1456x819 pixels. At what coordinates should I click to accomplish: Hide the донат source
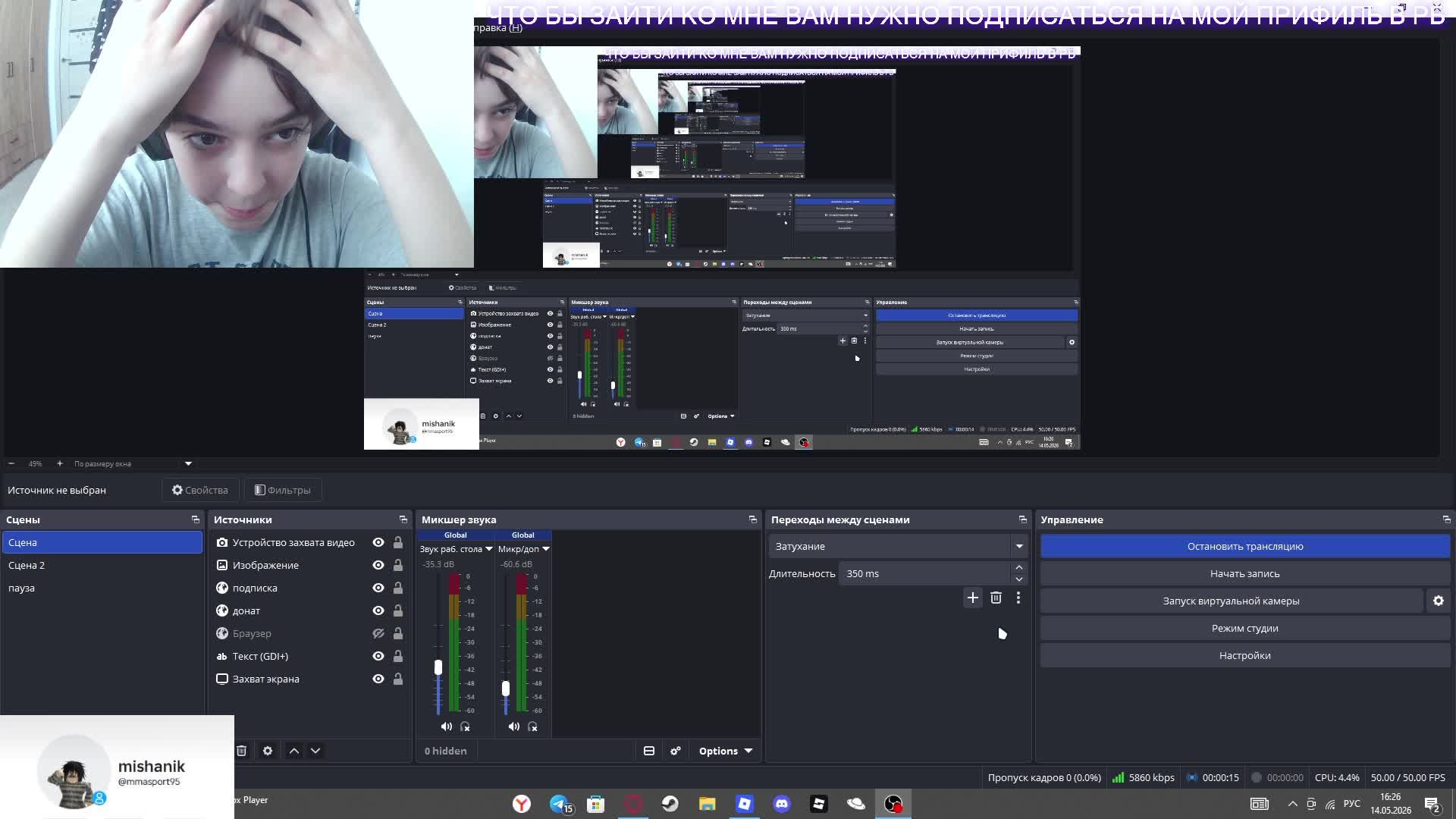point(378,610)
